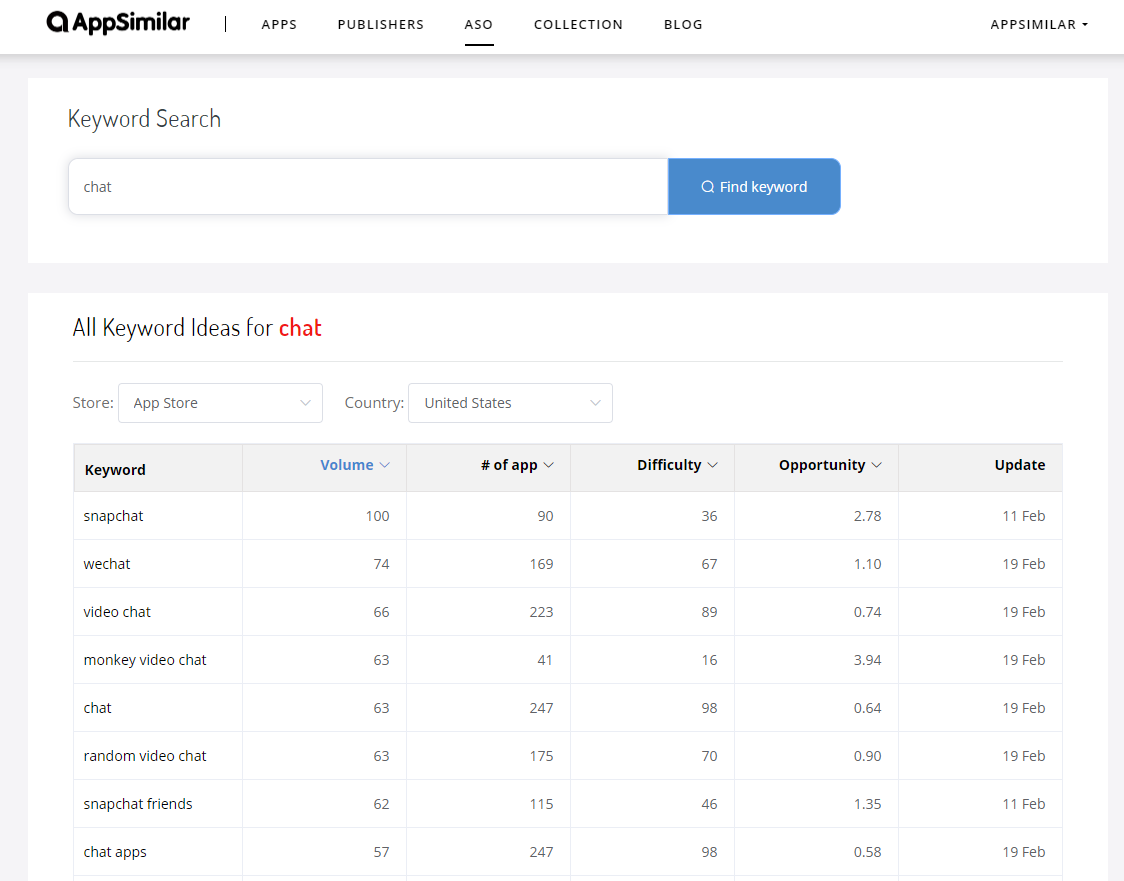The height and width of the screenshot is (881, 1124).
Task: Open the Store dropdown showing App Store
Action: coord(220,402)
